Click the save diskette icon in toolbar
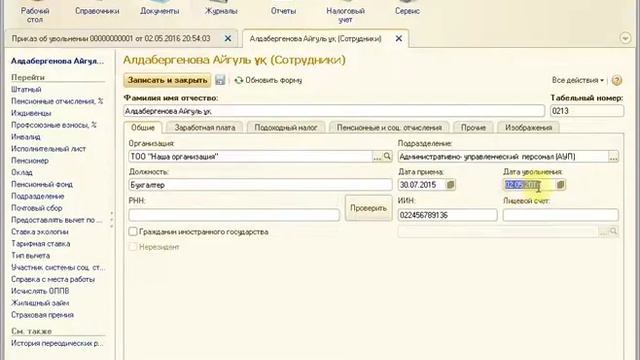The height and width of the screenshot is (360, 640). (x=220, y=80)
